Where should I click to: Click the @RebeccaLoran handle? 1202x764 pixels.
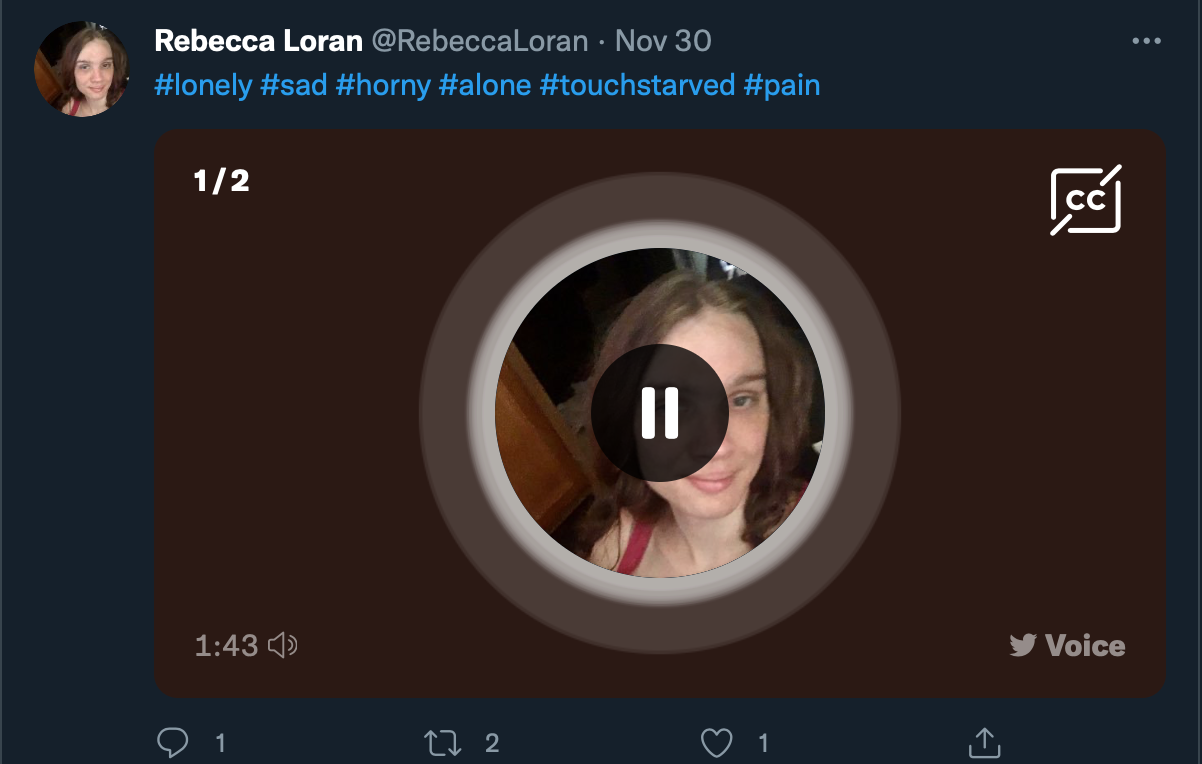[x=480, y=41]
